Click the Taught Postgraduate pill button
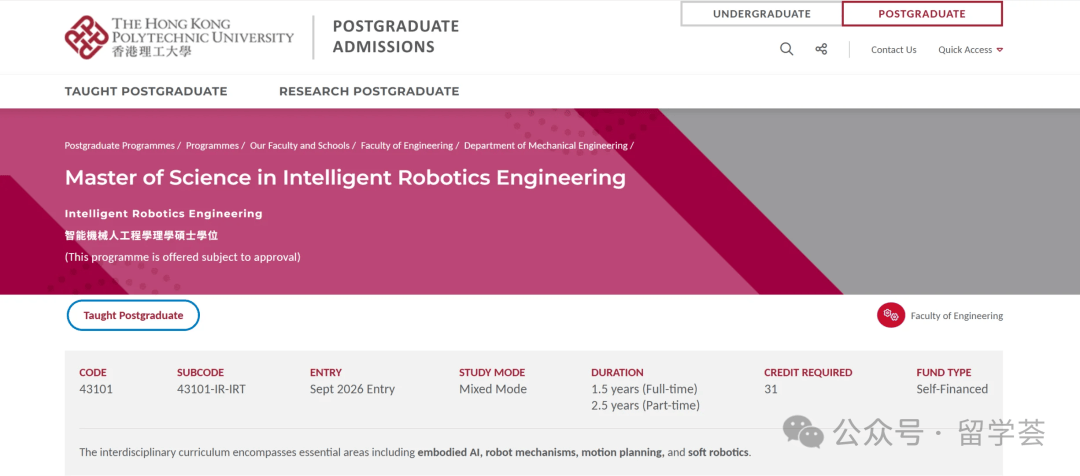This screenshot has width=1080, height=476. [x=133, y=315]
